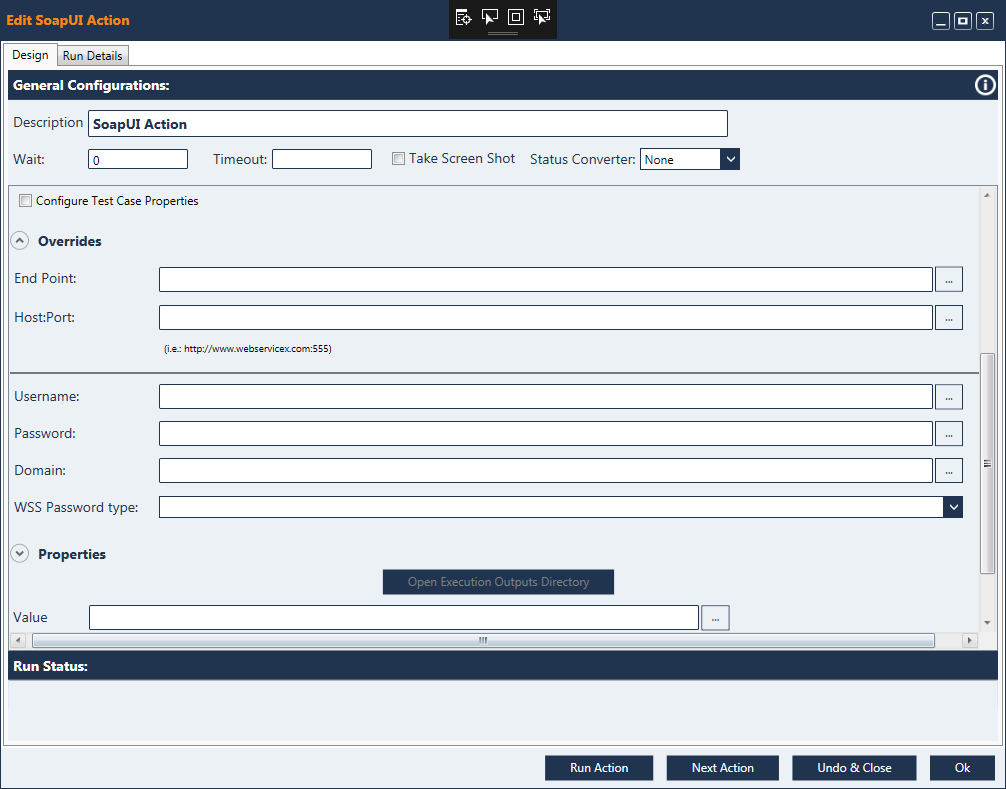Click the ellipsis button beside End Point

coord(949,280)
